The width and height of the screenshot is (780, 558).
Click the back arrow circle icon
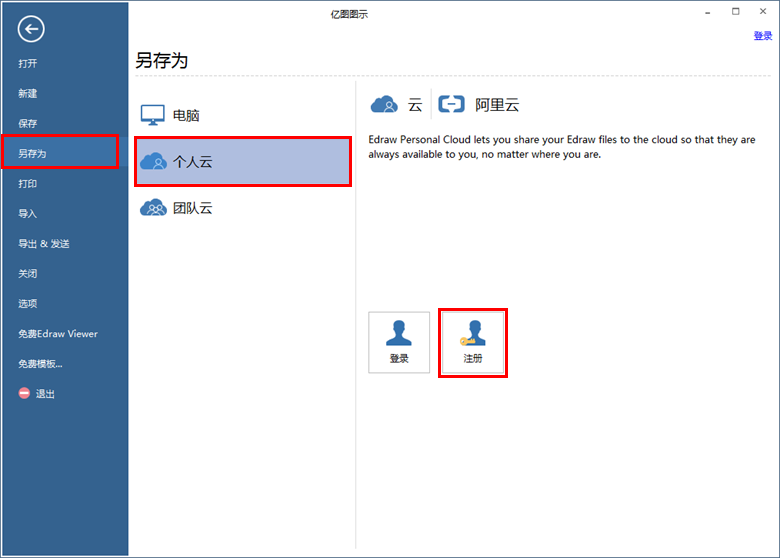click(x=31, y=29)
